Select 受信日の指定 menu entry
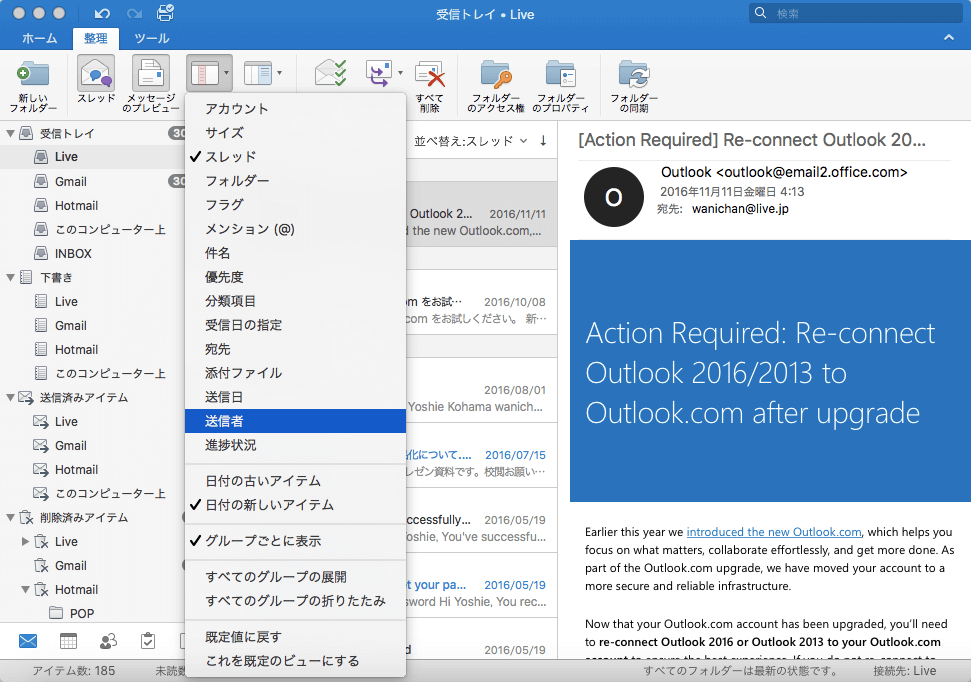This screenshot has width=971, height=682. click(x=295, y=325)
